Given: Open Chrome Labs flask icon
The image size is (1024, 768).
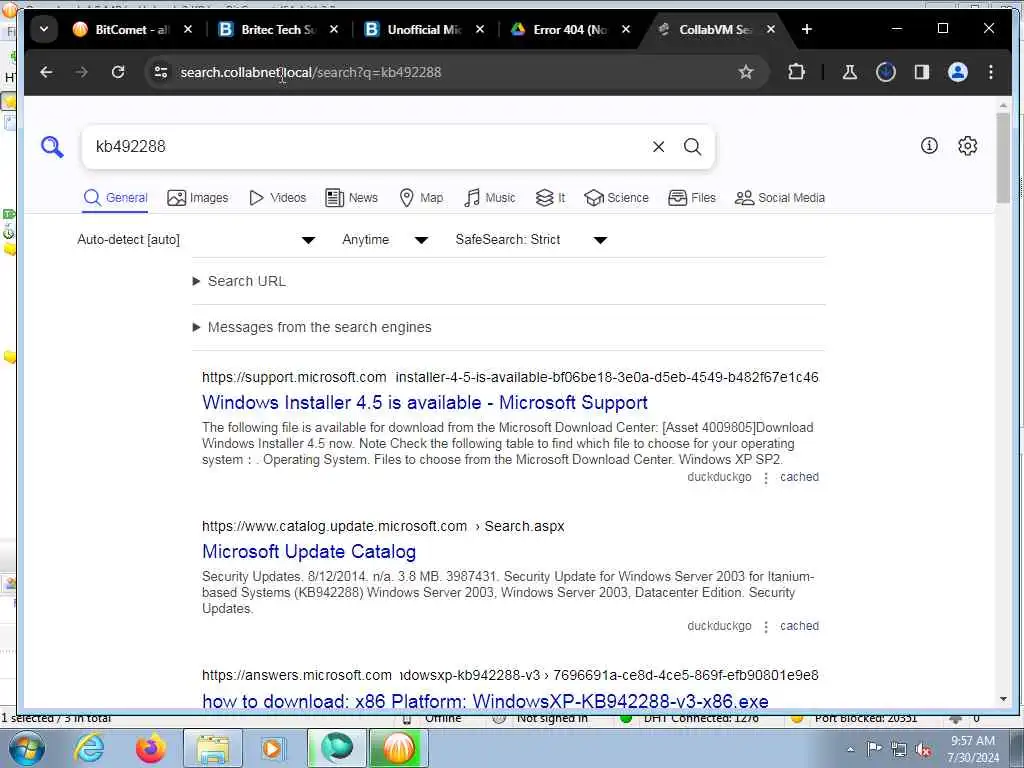Looking at the screenshot, I should (850, 72).
